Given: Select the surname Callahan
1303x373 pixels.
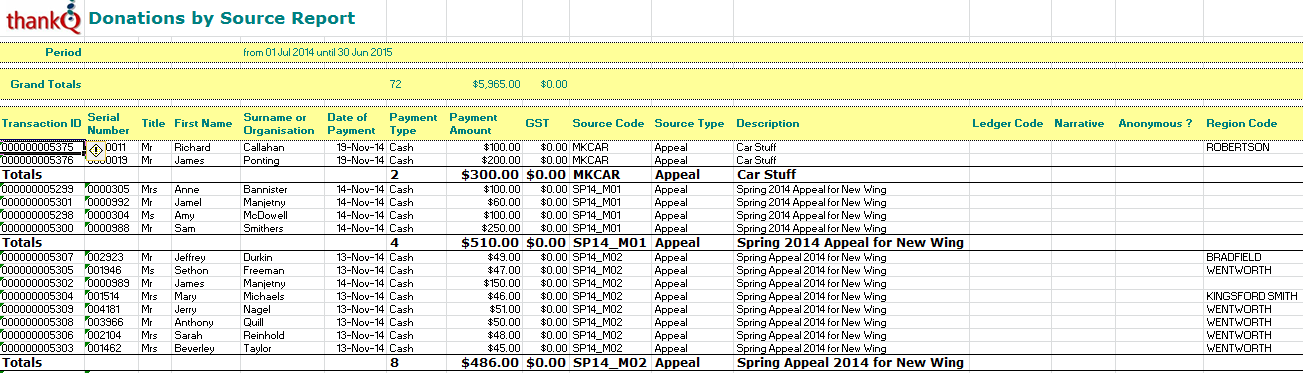Looking at the screenshot, I should pos(264,147).
